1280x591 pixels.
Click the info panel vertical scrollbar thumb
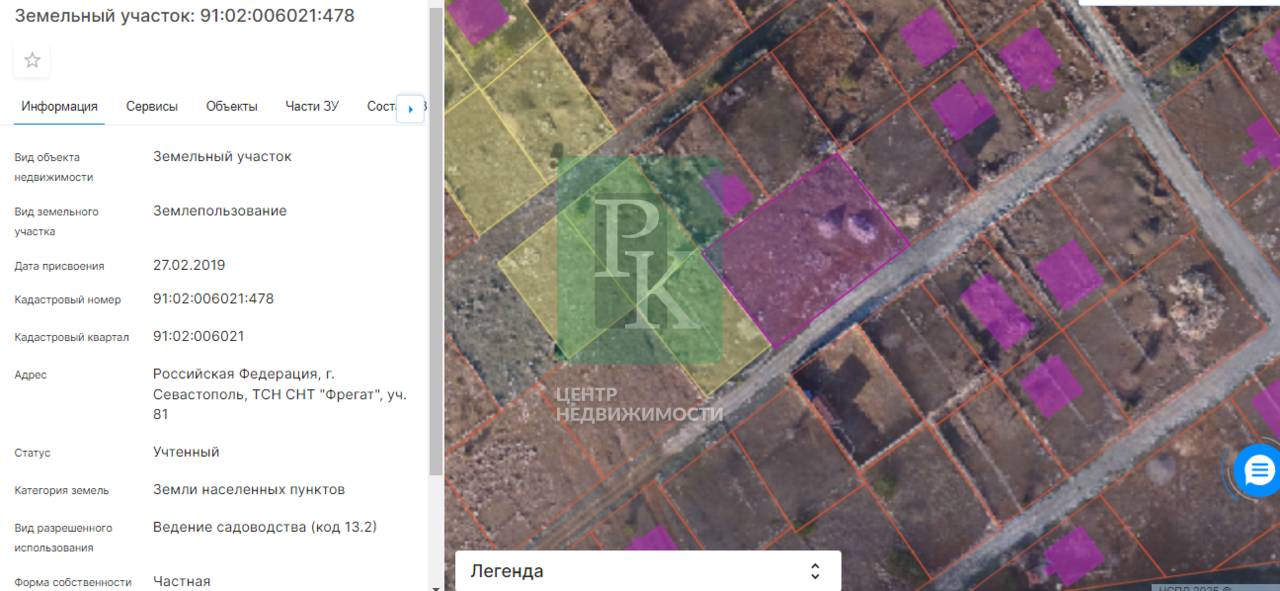click(x=435, y=240)
